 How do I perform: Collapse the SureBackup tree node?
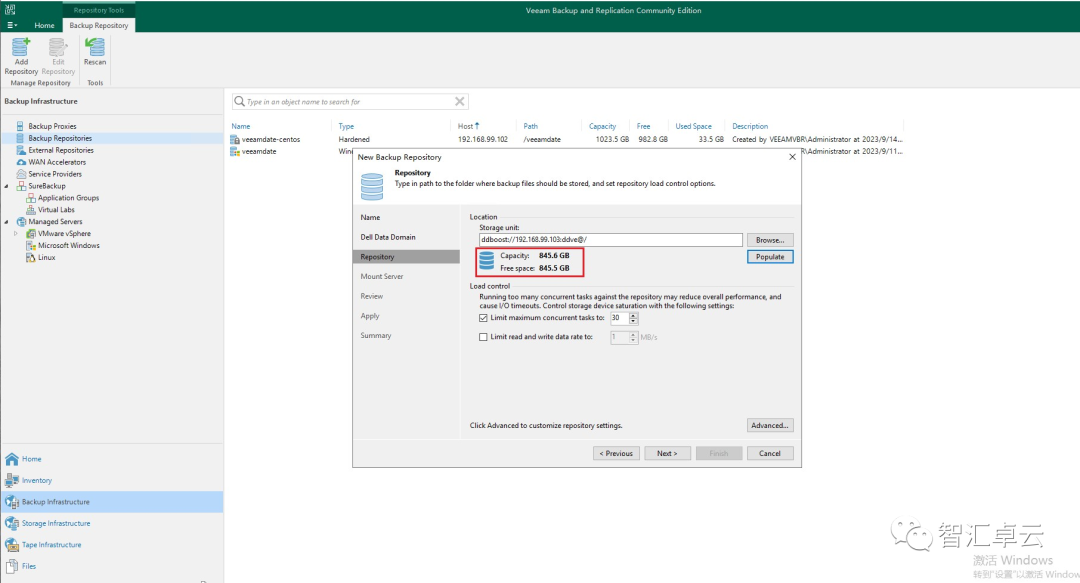7,185
